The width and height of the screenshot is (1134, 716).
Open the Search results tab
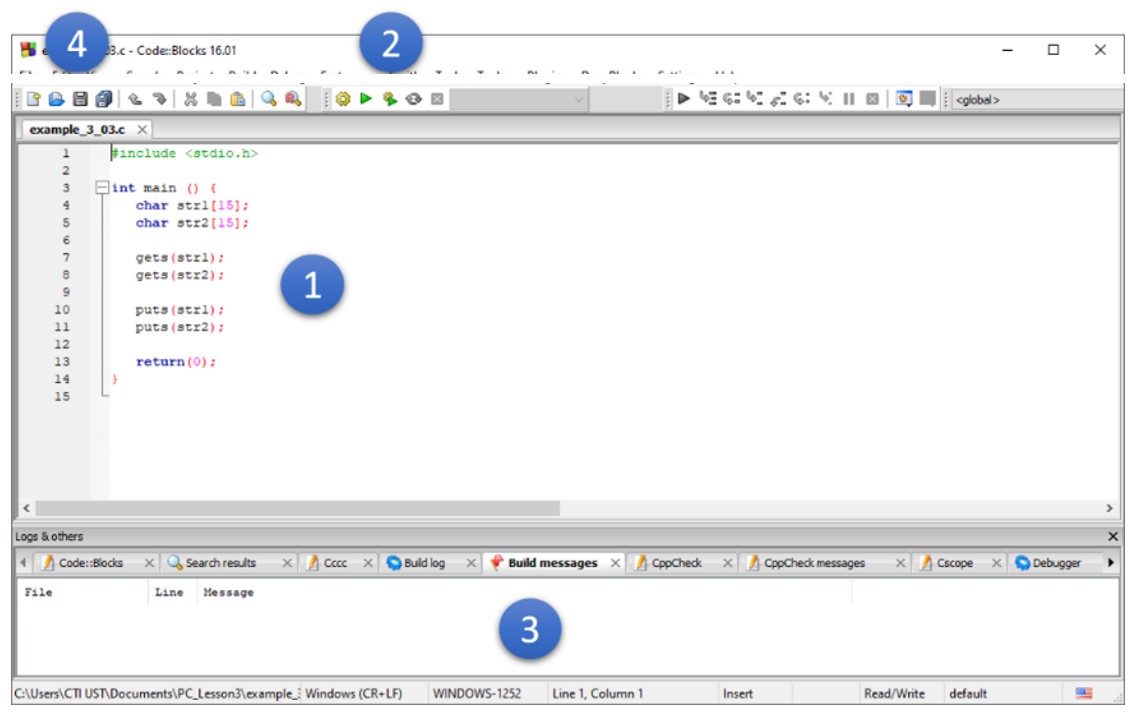[220, 563]
